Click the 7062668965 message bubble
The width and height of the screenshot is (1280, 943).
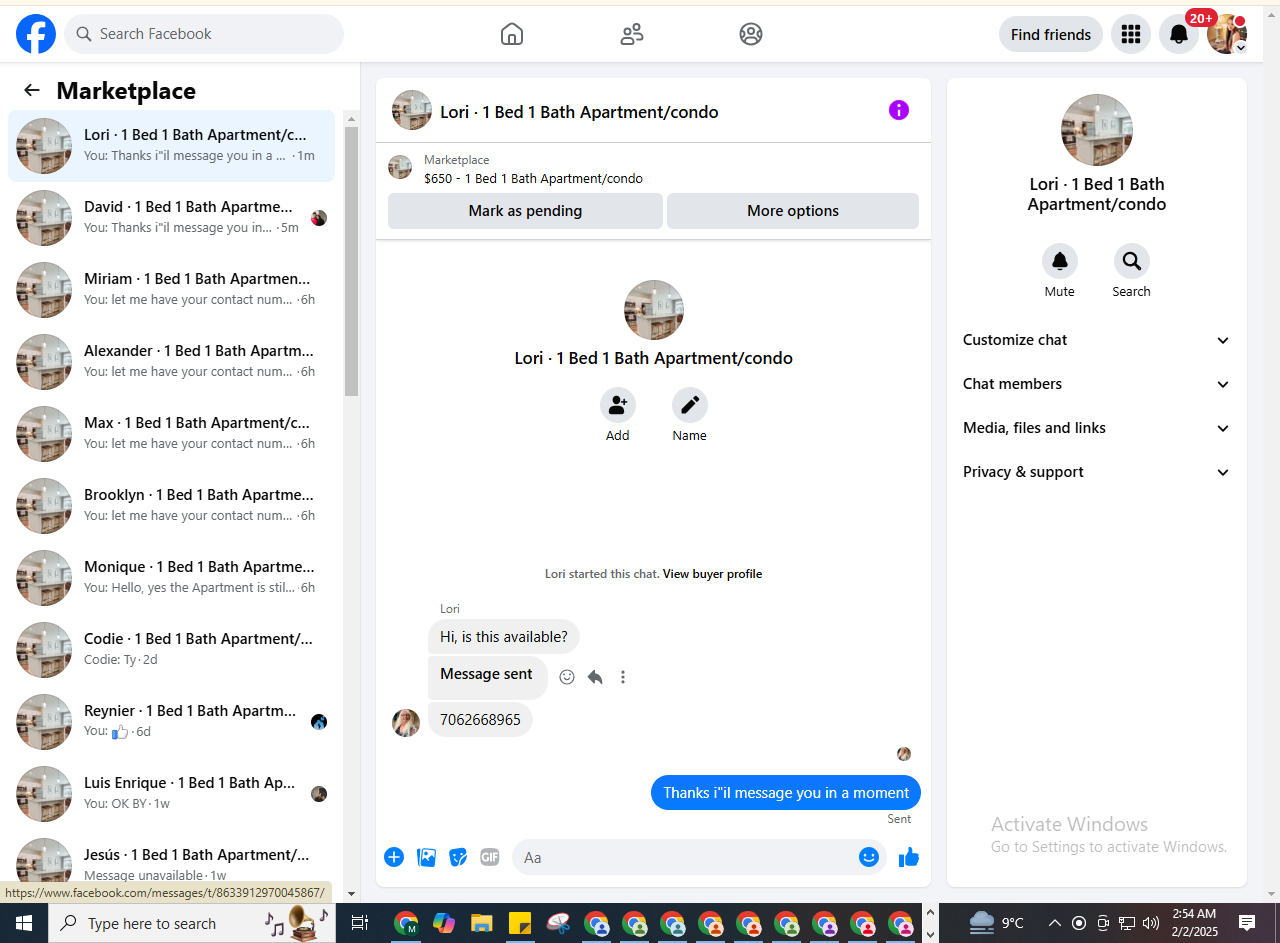click(480, 720)
